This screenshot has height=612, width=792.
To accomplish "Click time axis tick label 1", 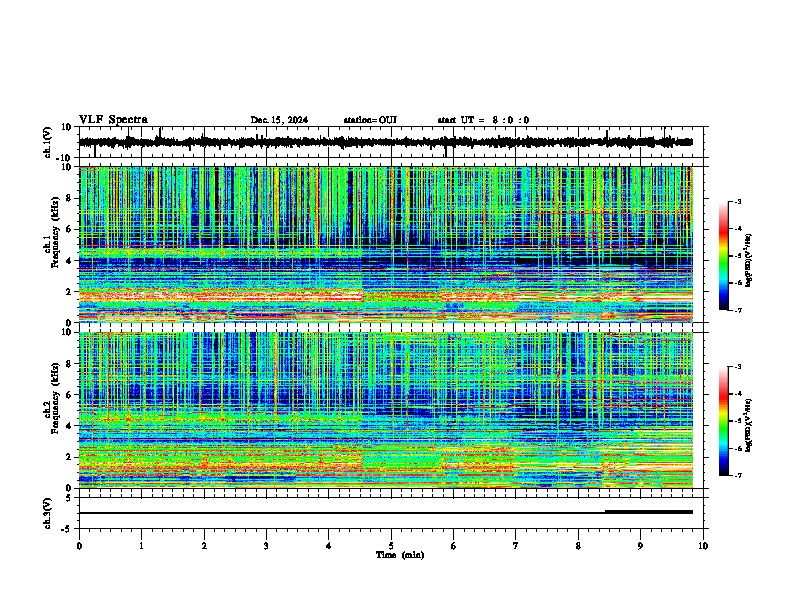I will tap(141, 546).
